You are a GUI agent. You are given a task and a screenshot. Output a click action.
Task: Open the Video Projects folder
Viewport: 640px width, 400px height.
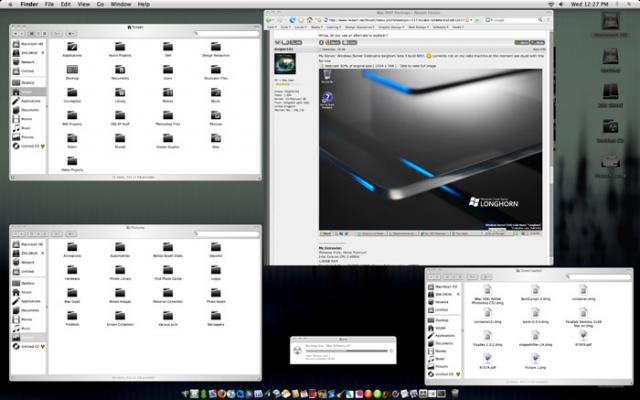tap(72, 161)
